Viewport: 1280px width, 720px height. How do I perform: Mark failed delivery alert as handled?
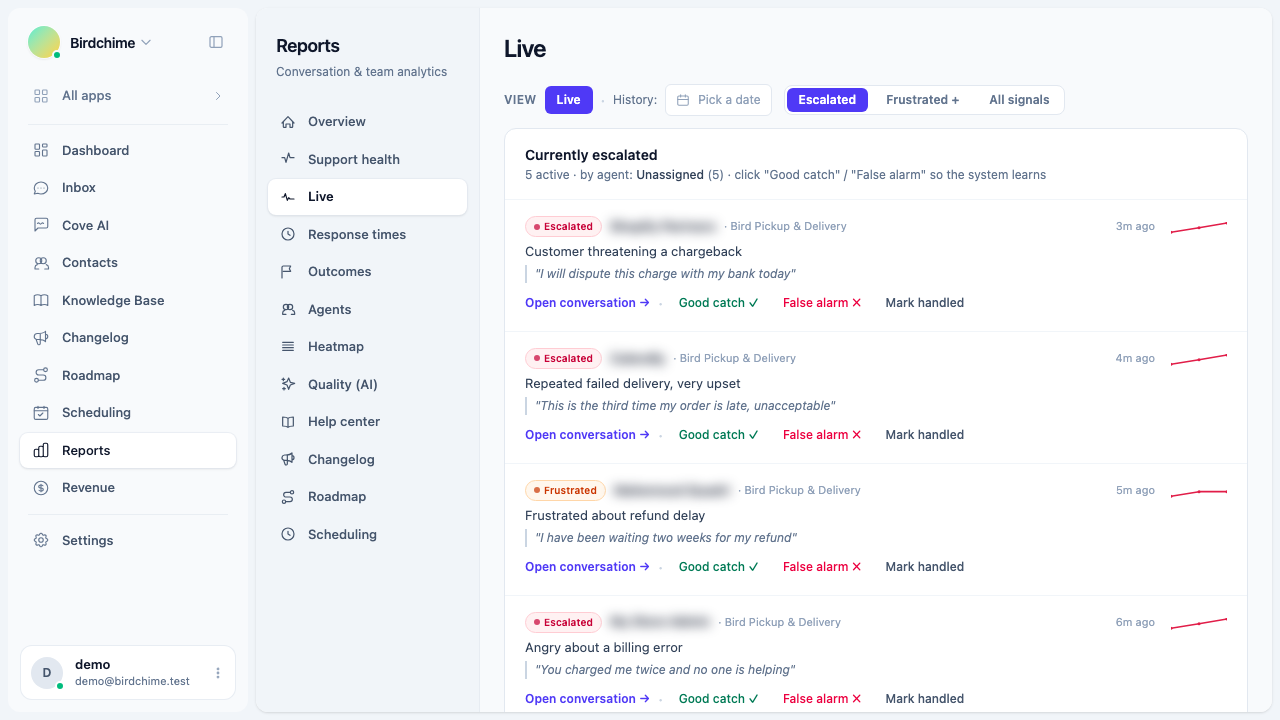coord(924,435)
